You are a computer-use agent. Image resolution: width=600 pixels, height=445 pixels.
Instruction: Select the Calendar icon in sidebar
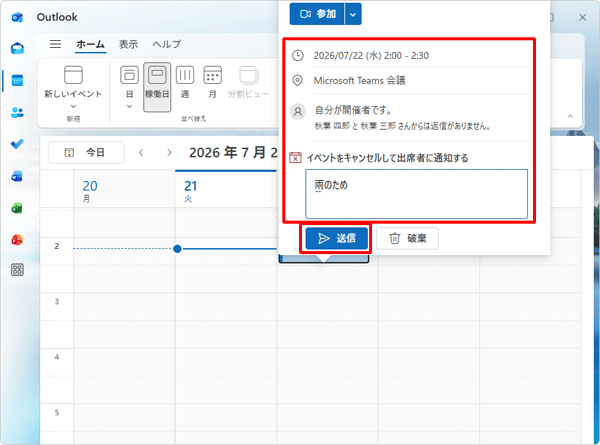pyautogui.click(x=17, y=80)
